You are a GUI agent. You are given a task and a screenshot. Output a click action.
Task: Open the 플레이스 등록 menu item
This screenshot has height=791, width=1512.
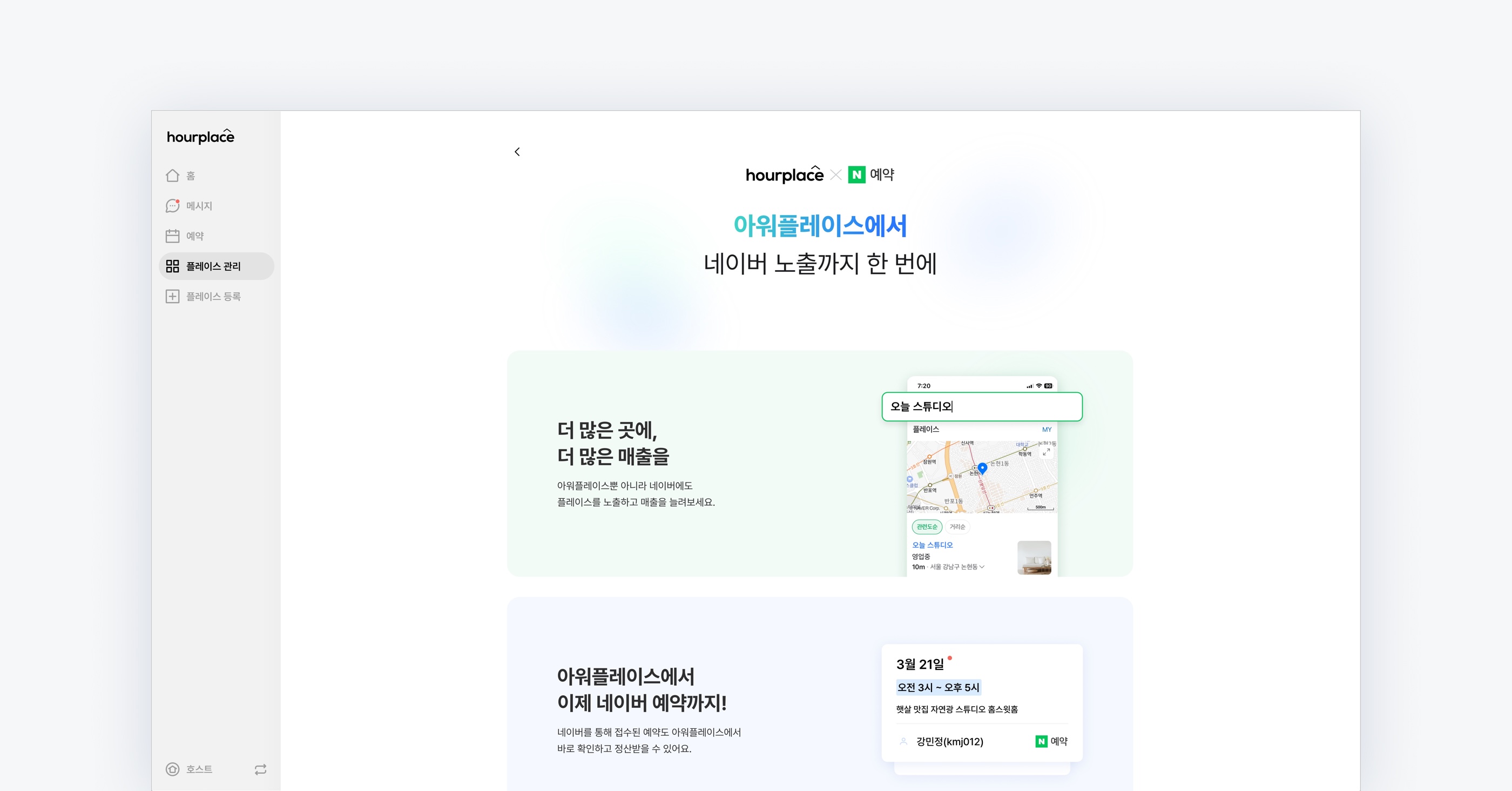(213, 297)
